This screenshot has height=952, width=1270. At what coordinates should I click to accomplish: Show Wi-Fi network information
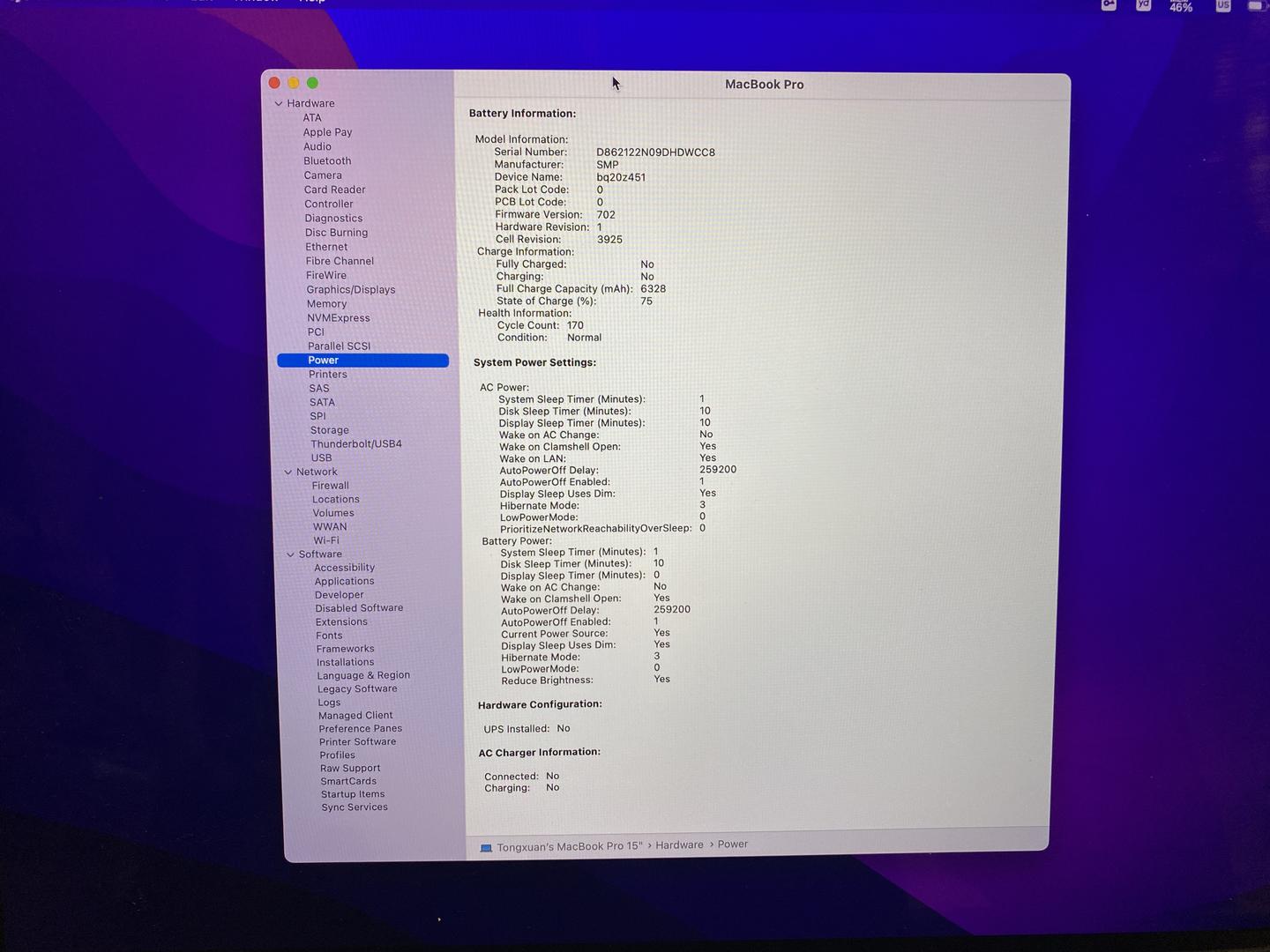(x=326, y=541)
